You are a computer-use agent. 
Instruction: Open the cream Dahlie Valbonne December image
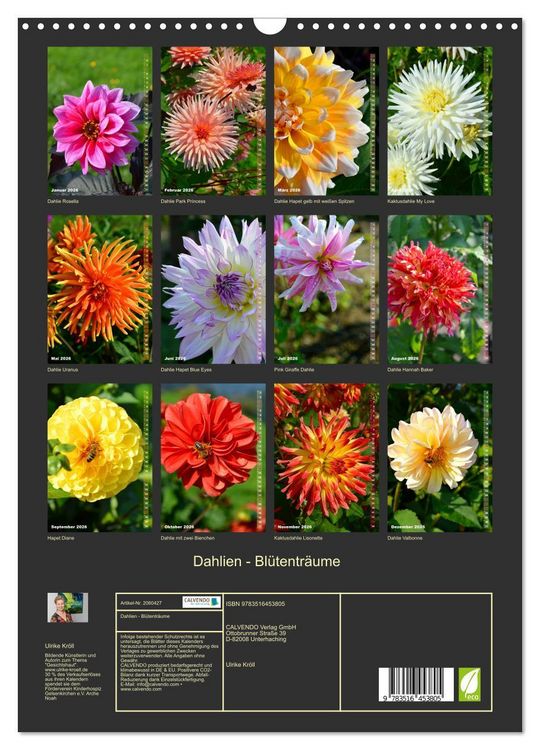click(440, 457)
